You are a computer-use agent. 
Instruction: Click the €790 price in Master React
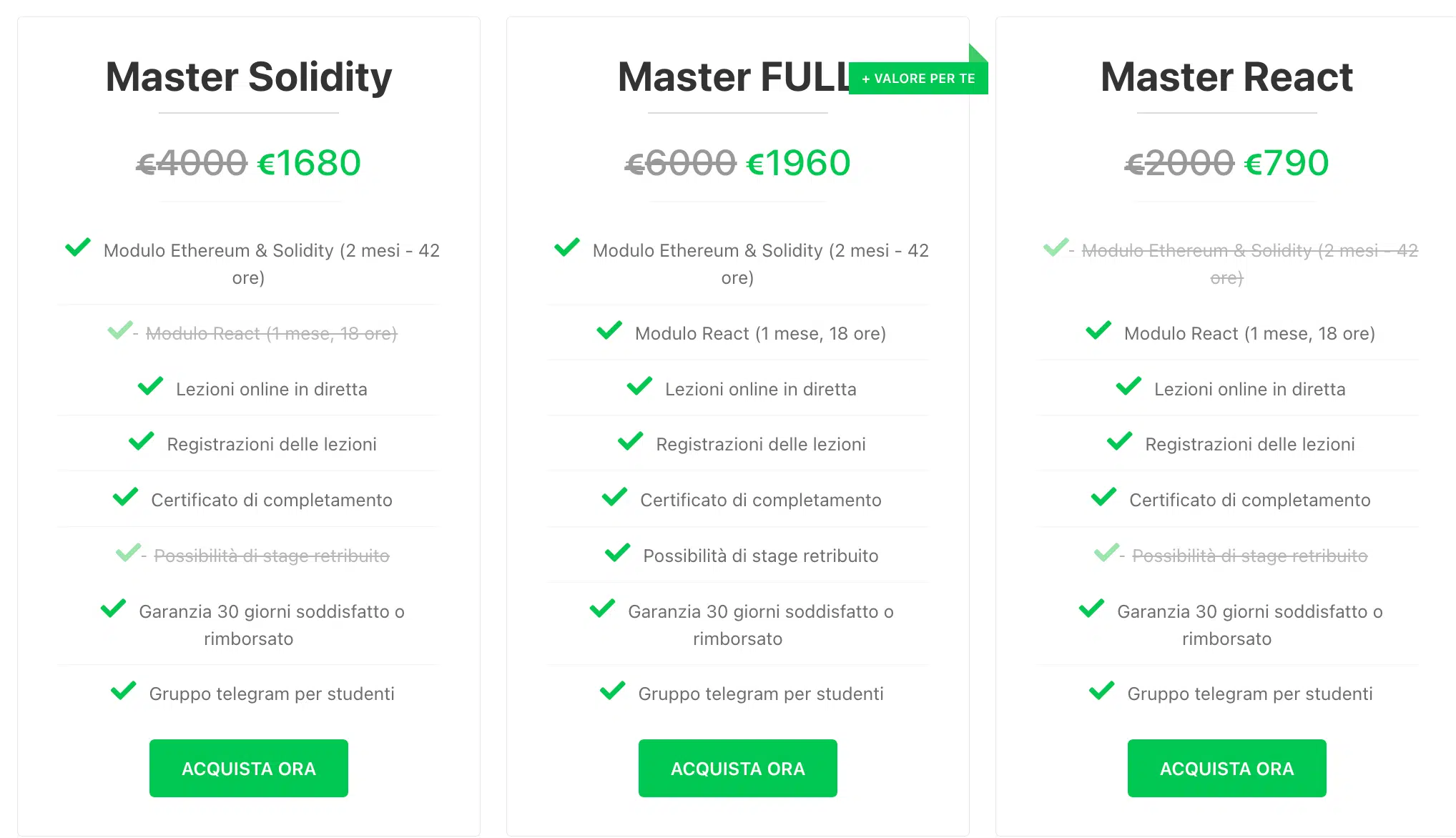pyautogui.click(x=1287, y=163)
